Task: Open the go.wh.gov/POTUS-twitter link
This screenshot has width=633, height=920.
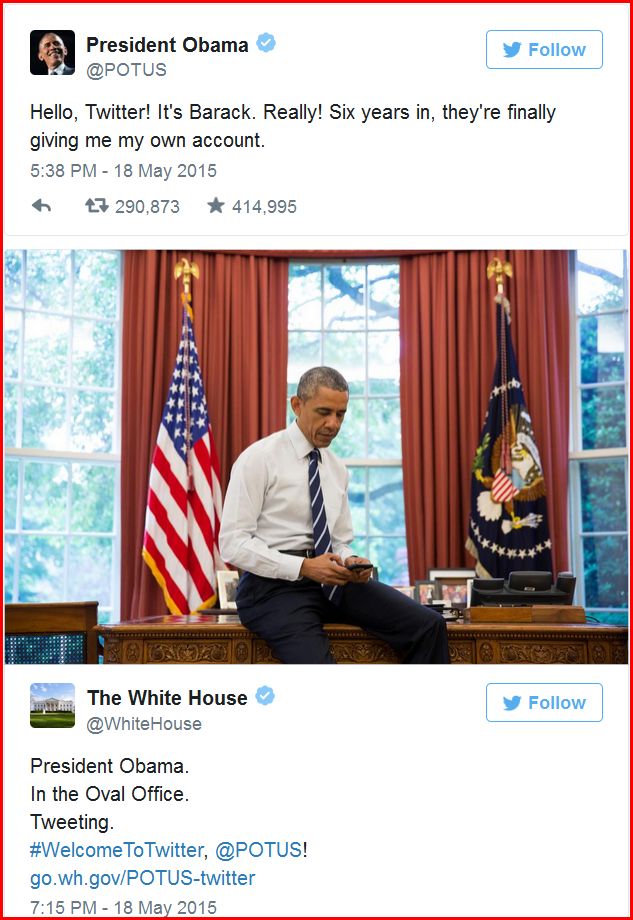Action: point(143,878)
